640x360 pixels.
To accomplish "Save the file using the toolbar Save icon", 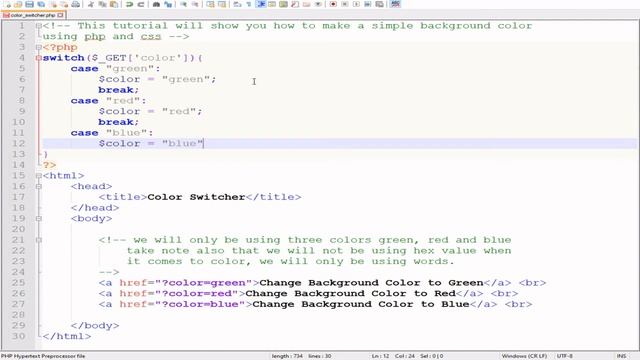I will pyautogui.click(x=29, y=4).
